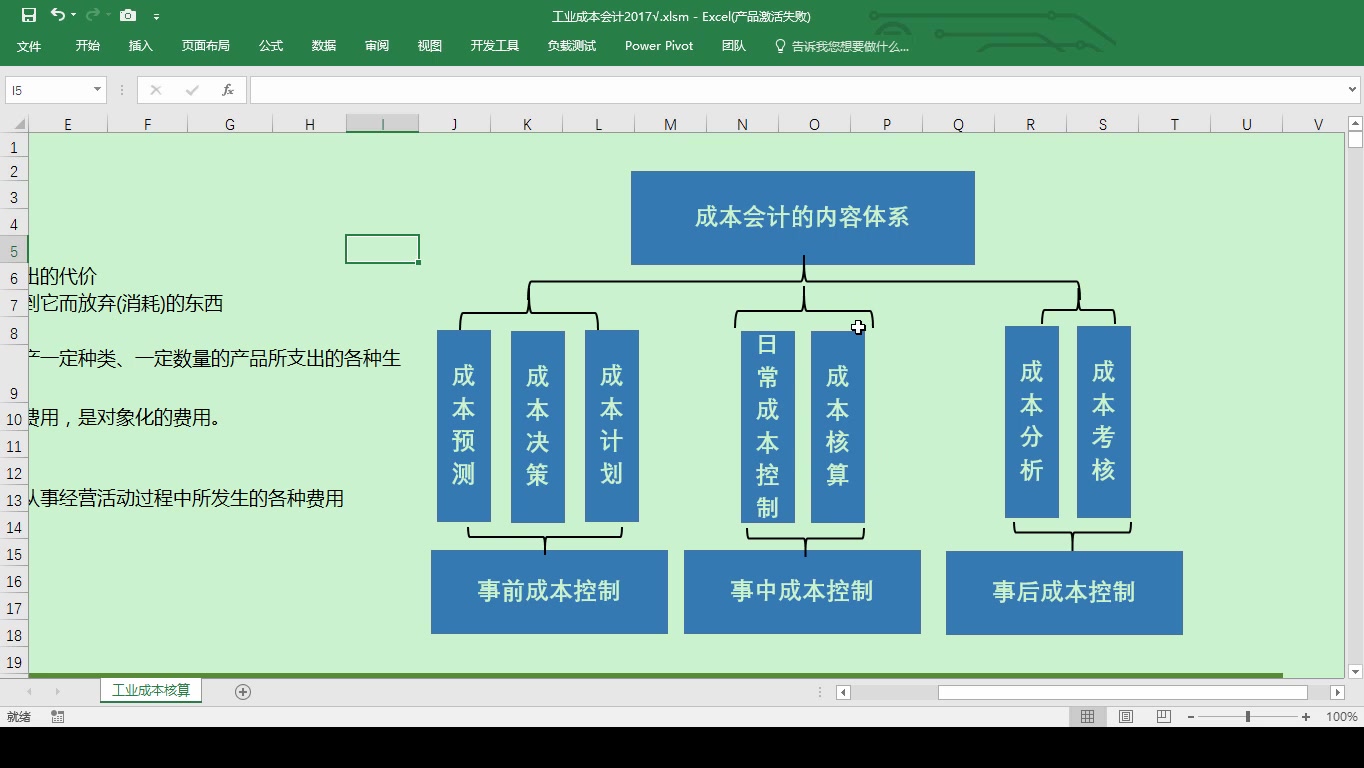Select the 工业成本核算 sheet tab
The image size is (1364, 768).
coord(150,690)
